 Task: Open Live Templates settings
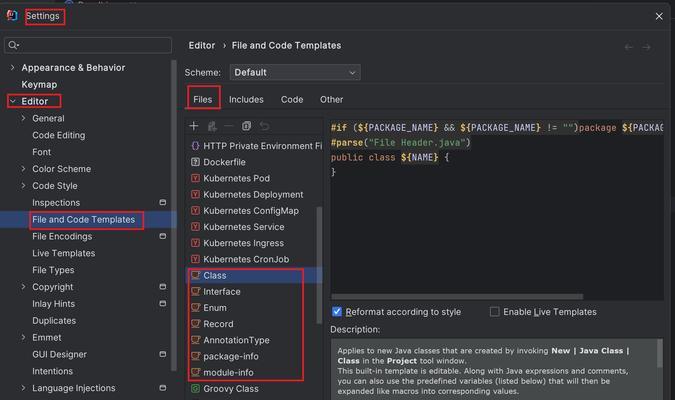click(64, 253)
